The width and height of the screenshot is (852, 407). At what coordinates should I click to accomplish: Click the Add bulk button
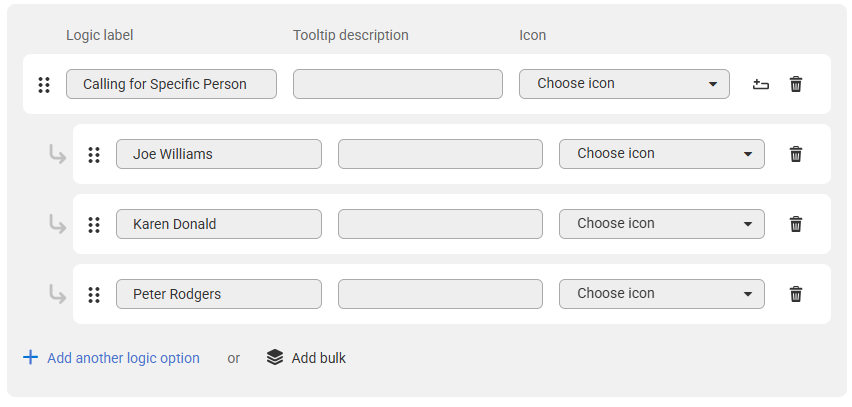pyautogui.click(x=306, y=358)
